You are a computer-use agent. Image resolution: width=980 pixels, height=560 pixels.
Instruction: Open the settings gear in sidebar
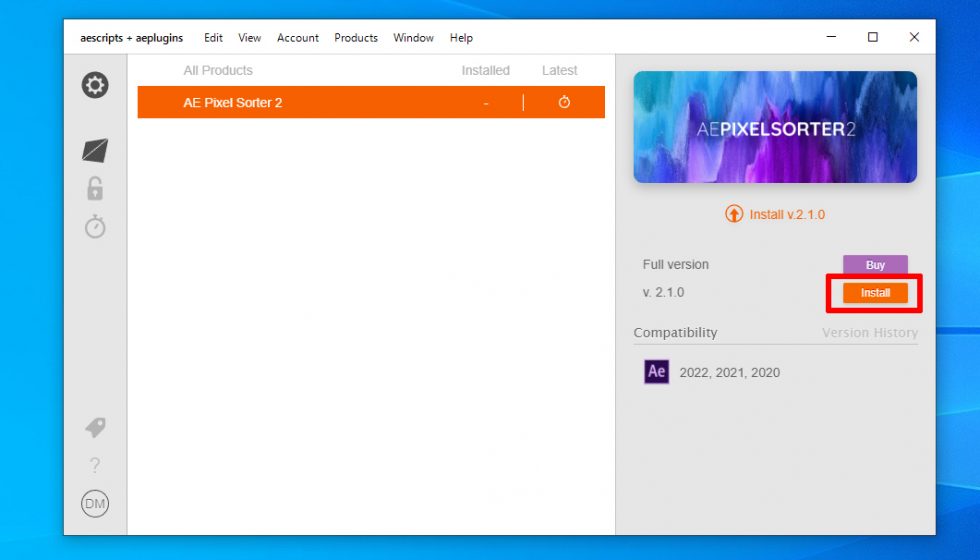click(x=95, y=85)
